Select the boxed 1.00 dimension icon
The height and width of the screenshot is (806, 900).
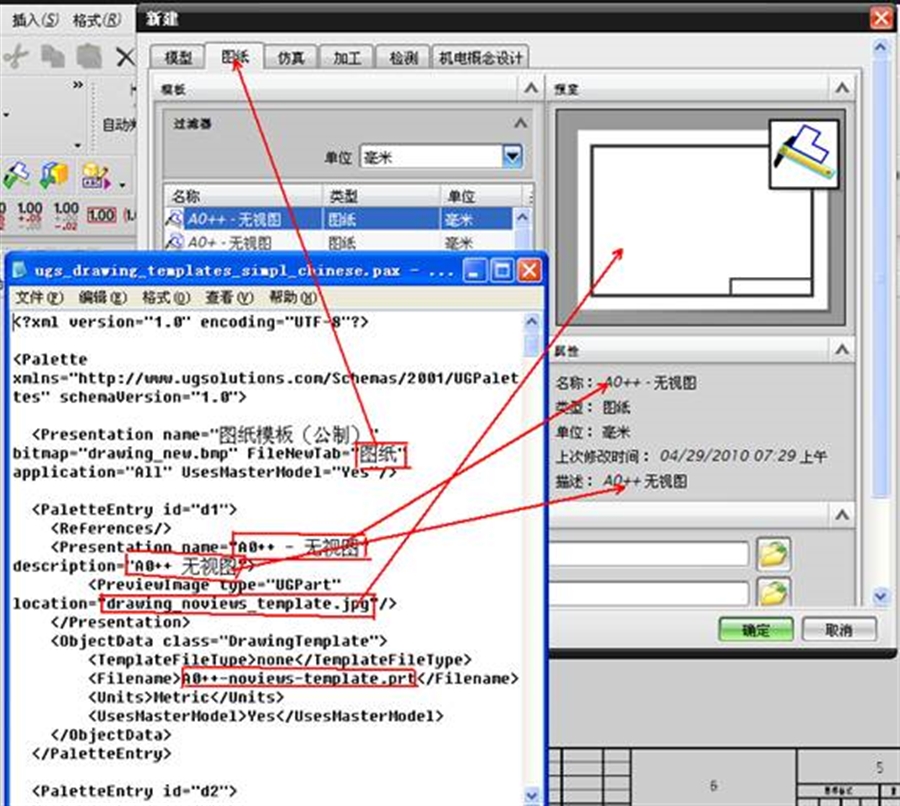coord(102,215)
